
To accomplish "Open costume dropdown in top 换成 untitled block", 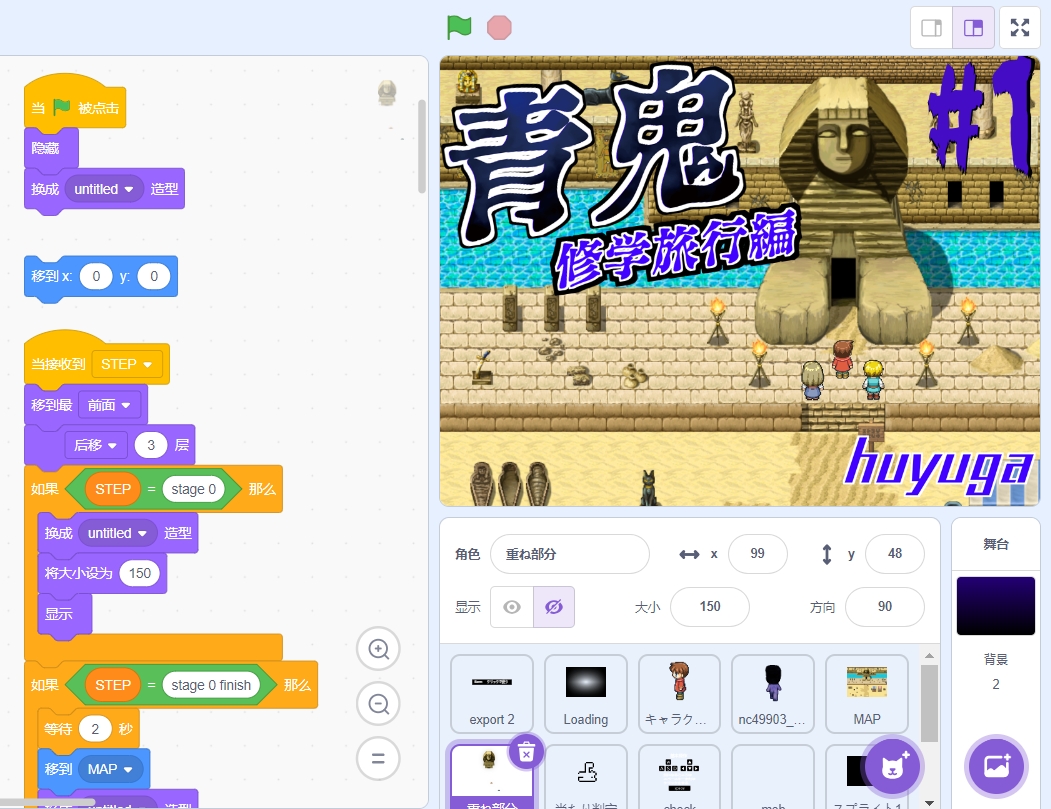I will pos(104,189).
